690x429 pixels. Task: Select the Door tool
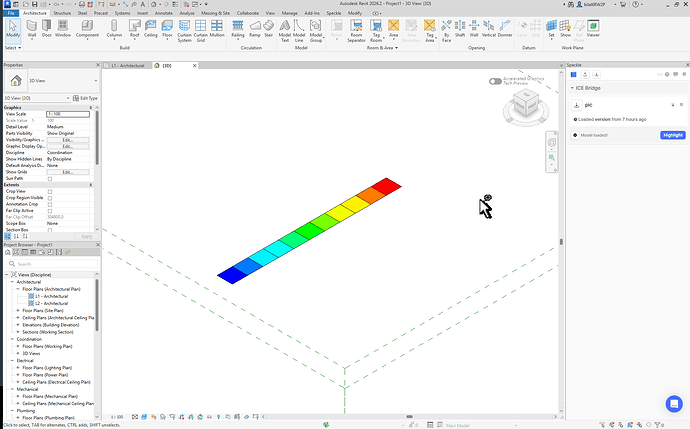click(x=47, y=29)
